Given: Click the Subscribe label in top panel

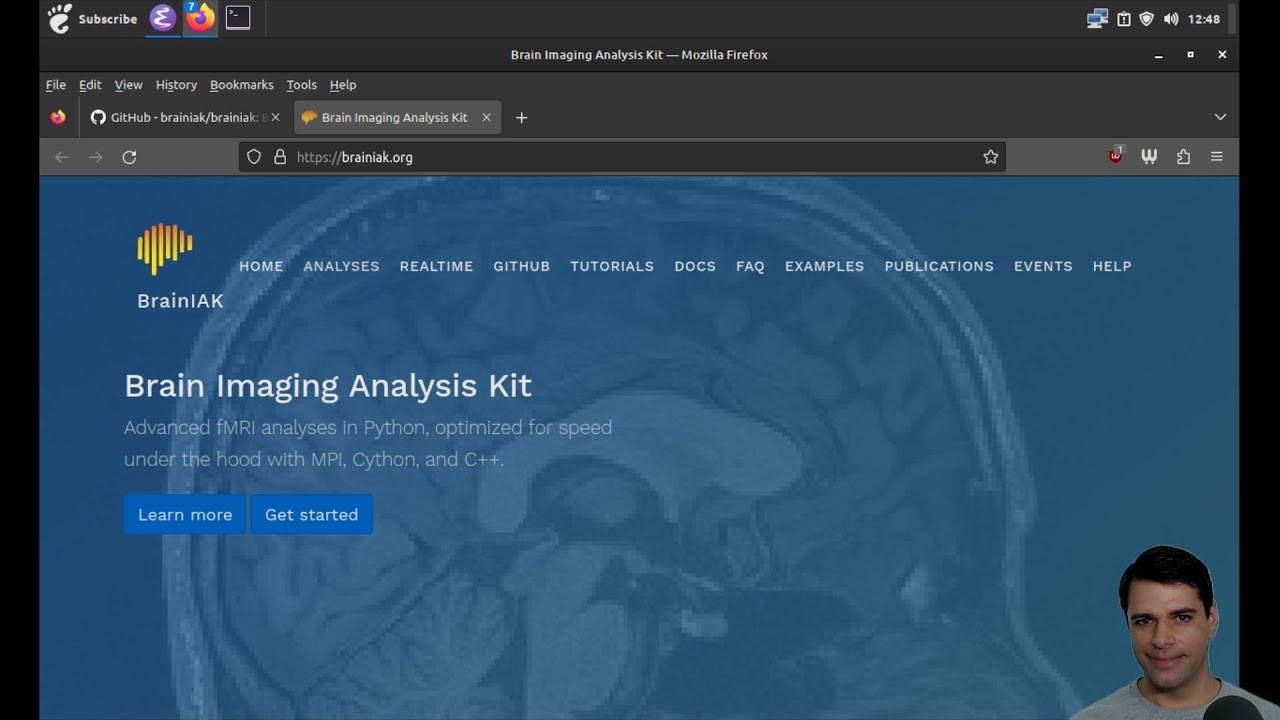Looking at the screenshot, I should point(108,19).
